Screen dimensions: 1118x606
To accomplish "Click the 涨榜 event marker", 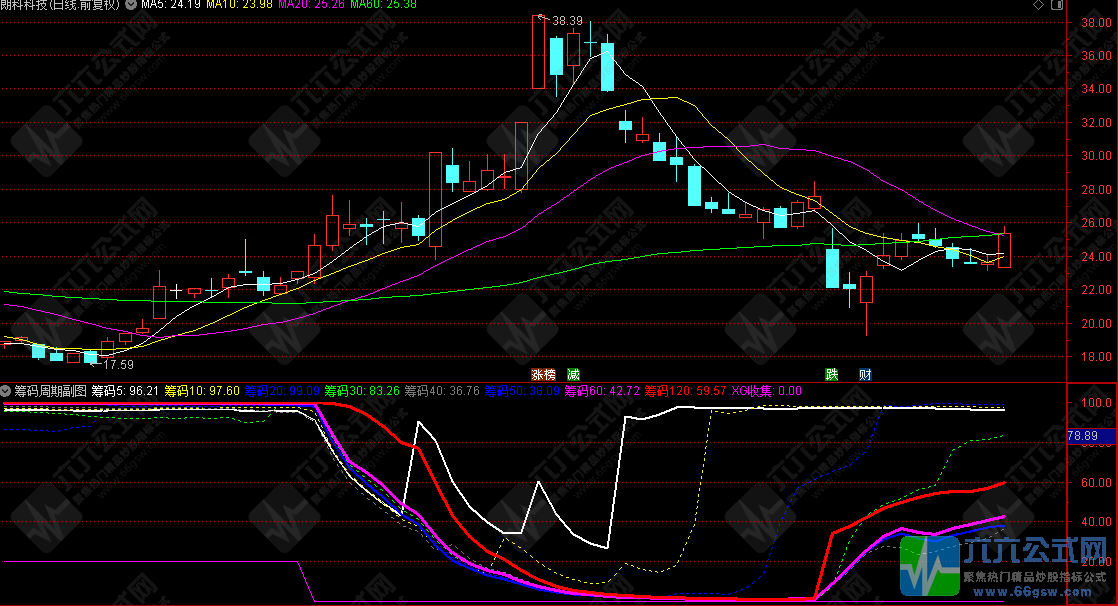I will point(543,374).
